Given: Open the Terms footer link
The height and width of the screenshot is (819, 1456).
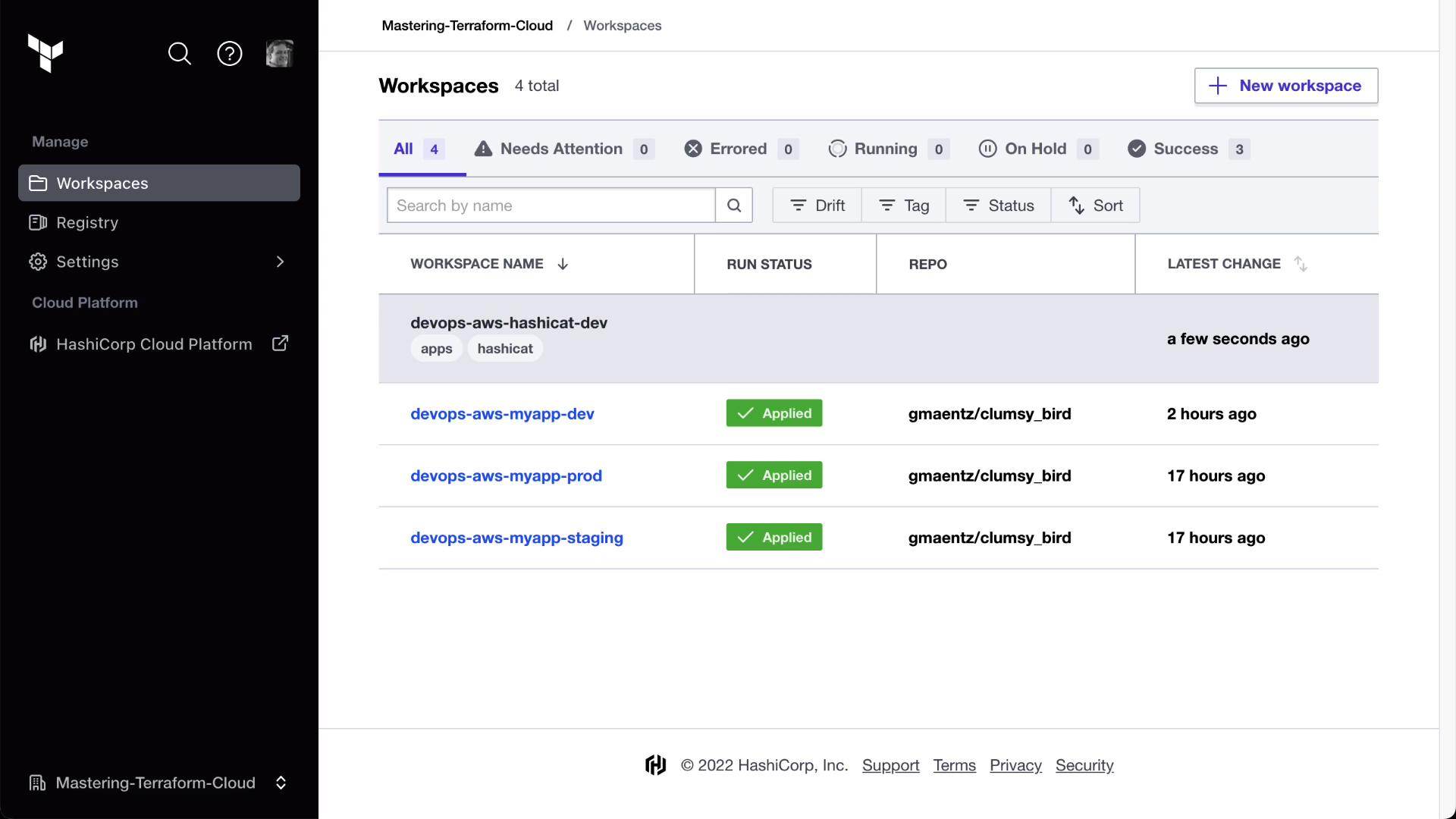Looking at the screenshot, I should [955, 765].
